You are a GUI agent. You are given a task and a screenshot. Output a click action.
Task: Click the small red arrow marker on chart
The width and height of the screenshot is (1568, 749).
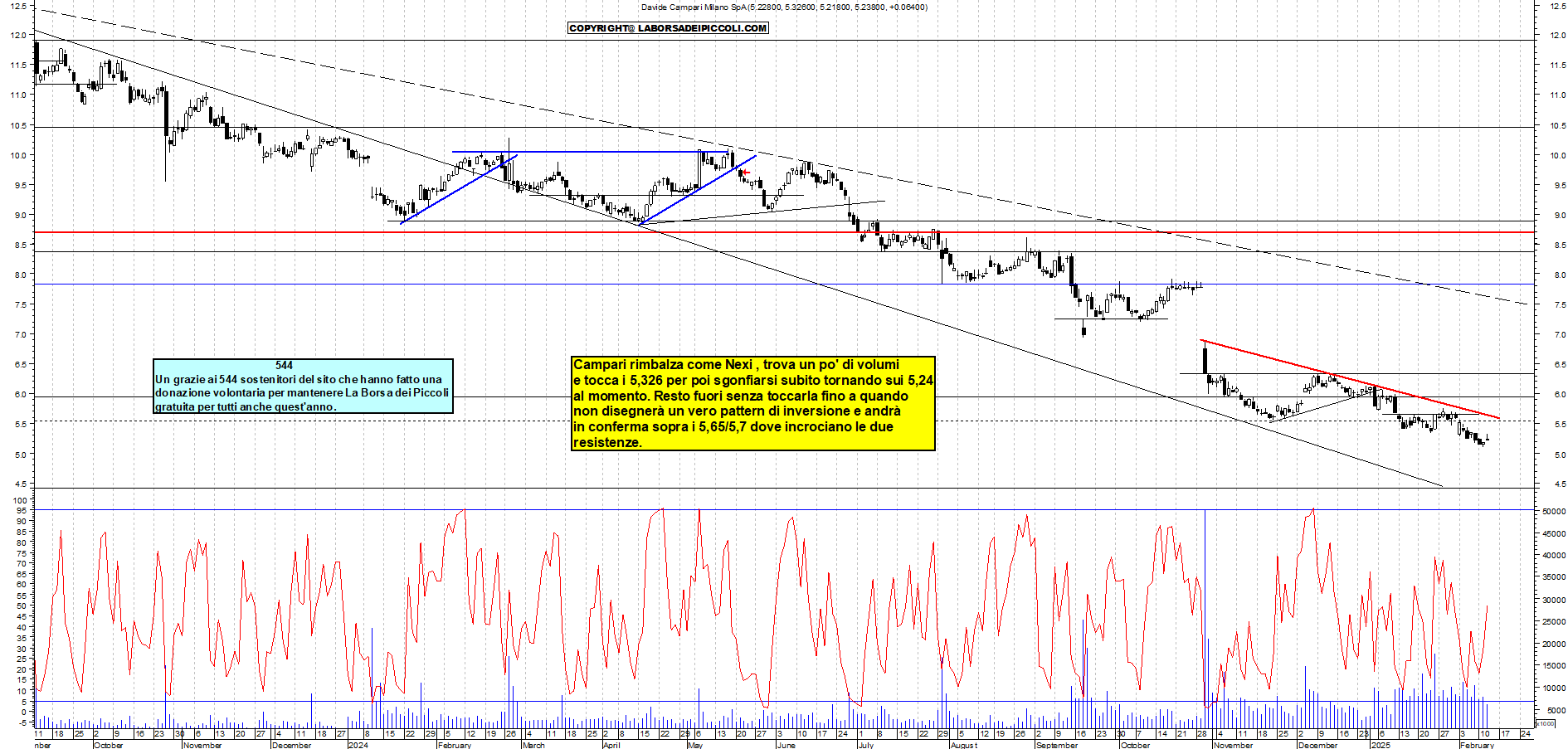[x=746, y=173]
